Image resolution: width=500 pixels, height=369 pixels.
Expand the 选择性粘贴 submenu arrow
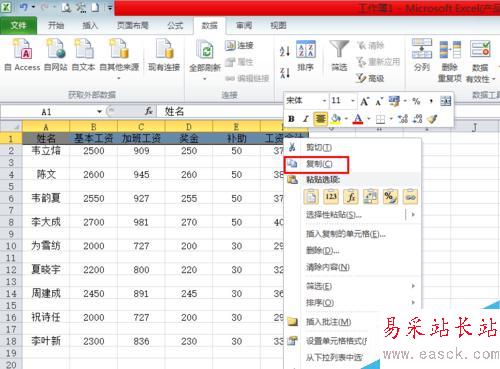[x=413, y=214]
